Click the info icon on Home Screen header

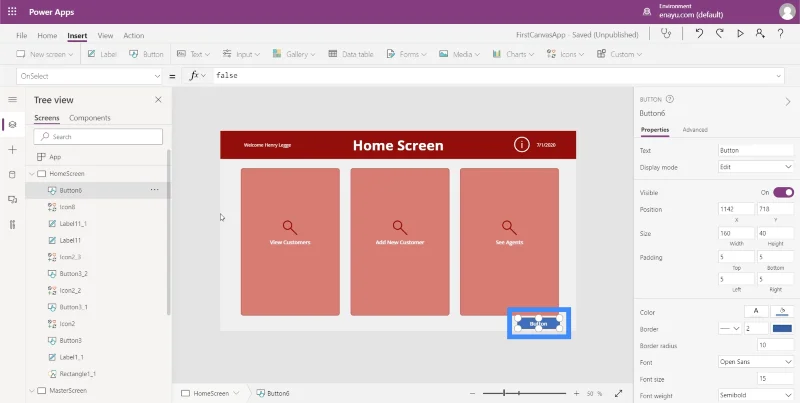521,145
